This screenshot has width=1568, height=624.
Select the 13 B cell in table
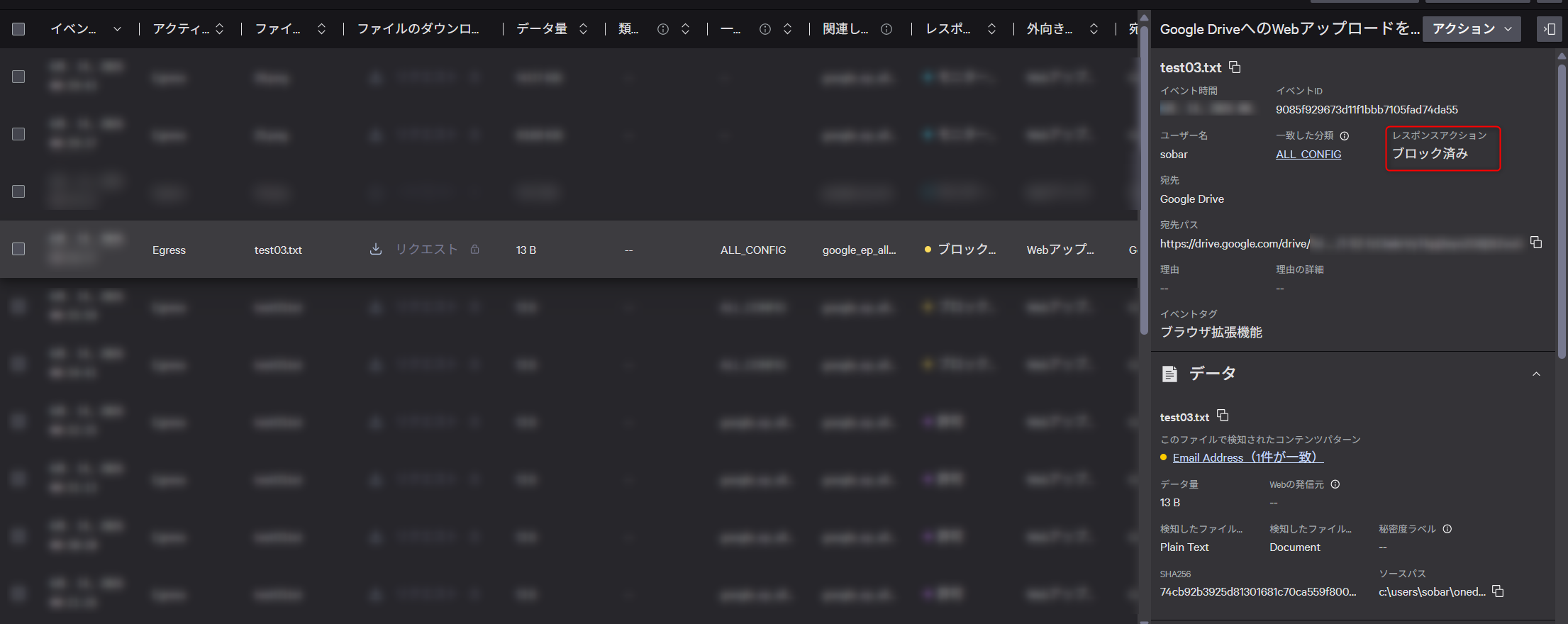click(x=526, y=250)
